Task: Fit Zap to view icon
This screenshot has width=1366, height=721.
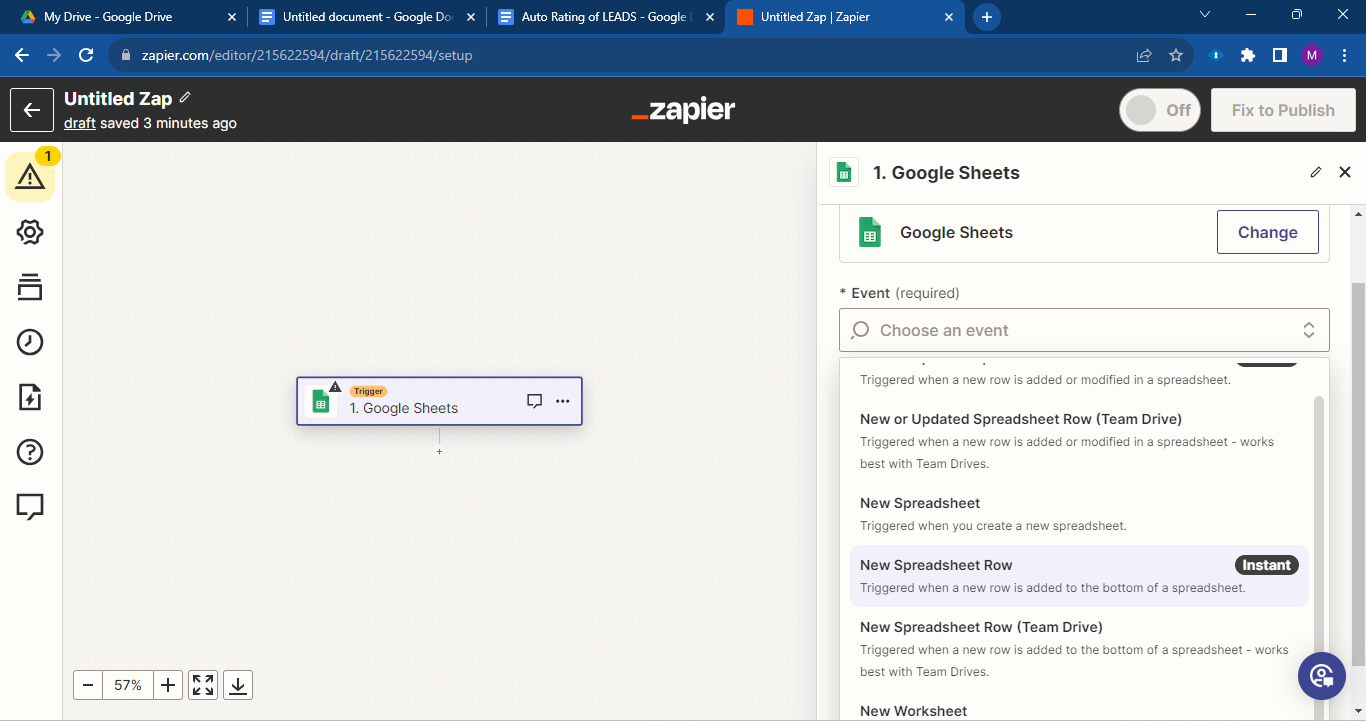Action: [203, 685]
